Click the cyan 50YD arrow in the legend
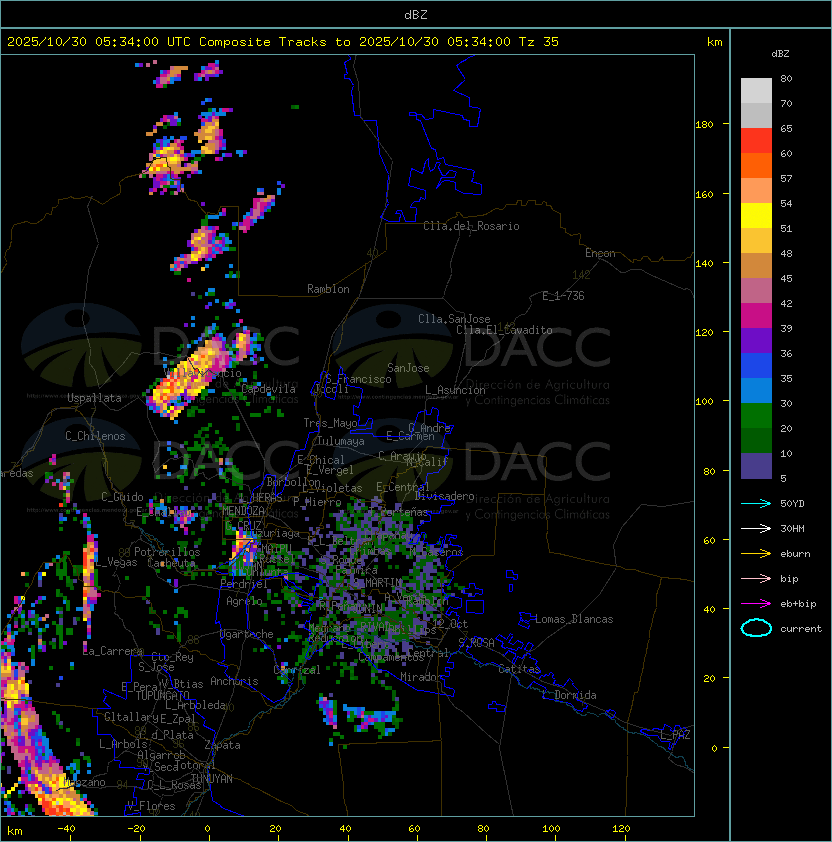Screen dimensions: 832x842 (x=756, y=503)
